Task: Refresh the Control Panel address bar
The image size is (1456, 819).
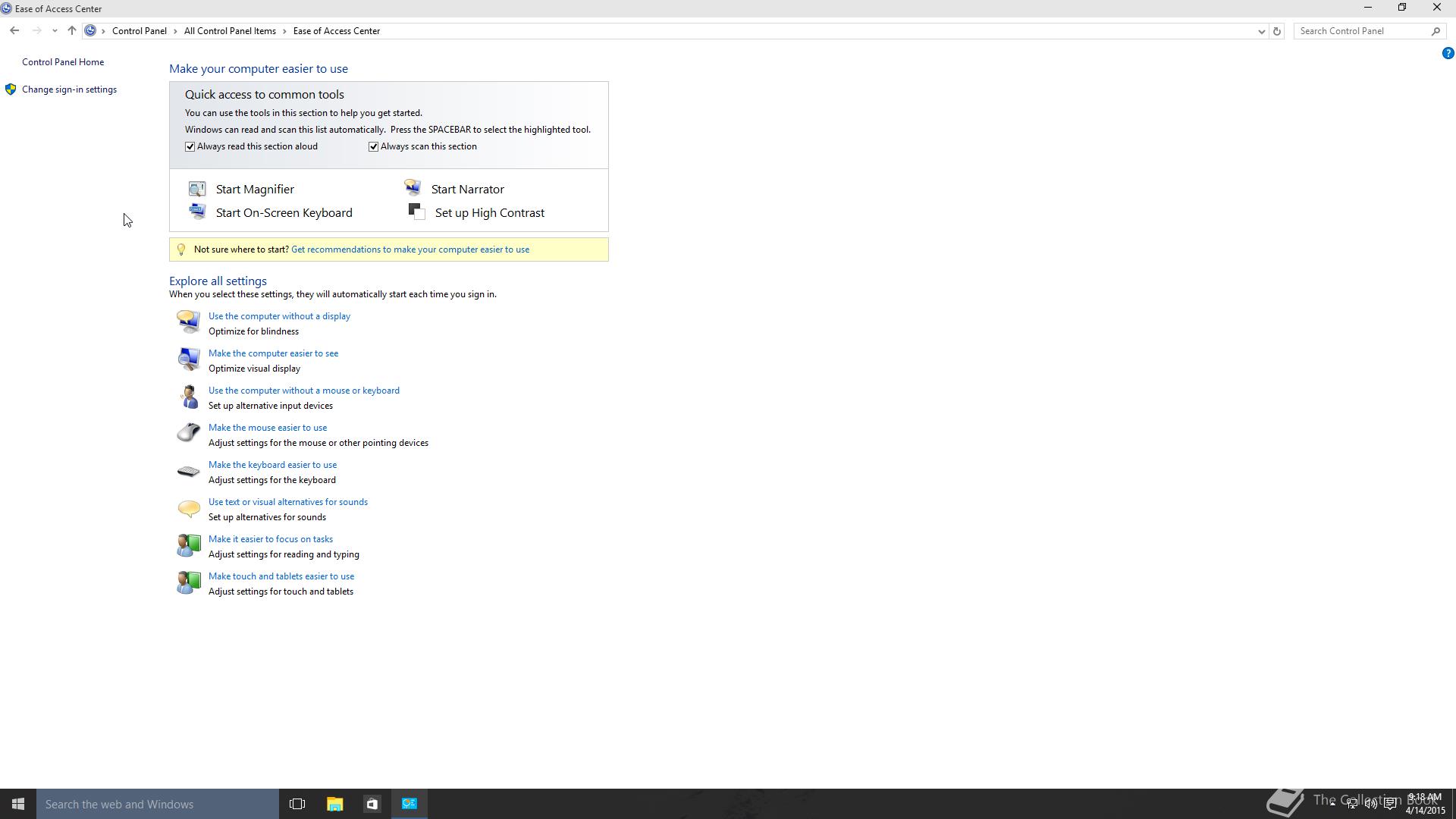Action: (1277, 31)
